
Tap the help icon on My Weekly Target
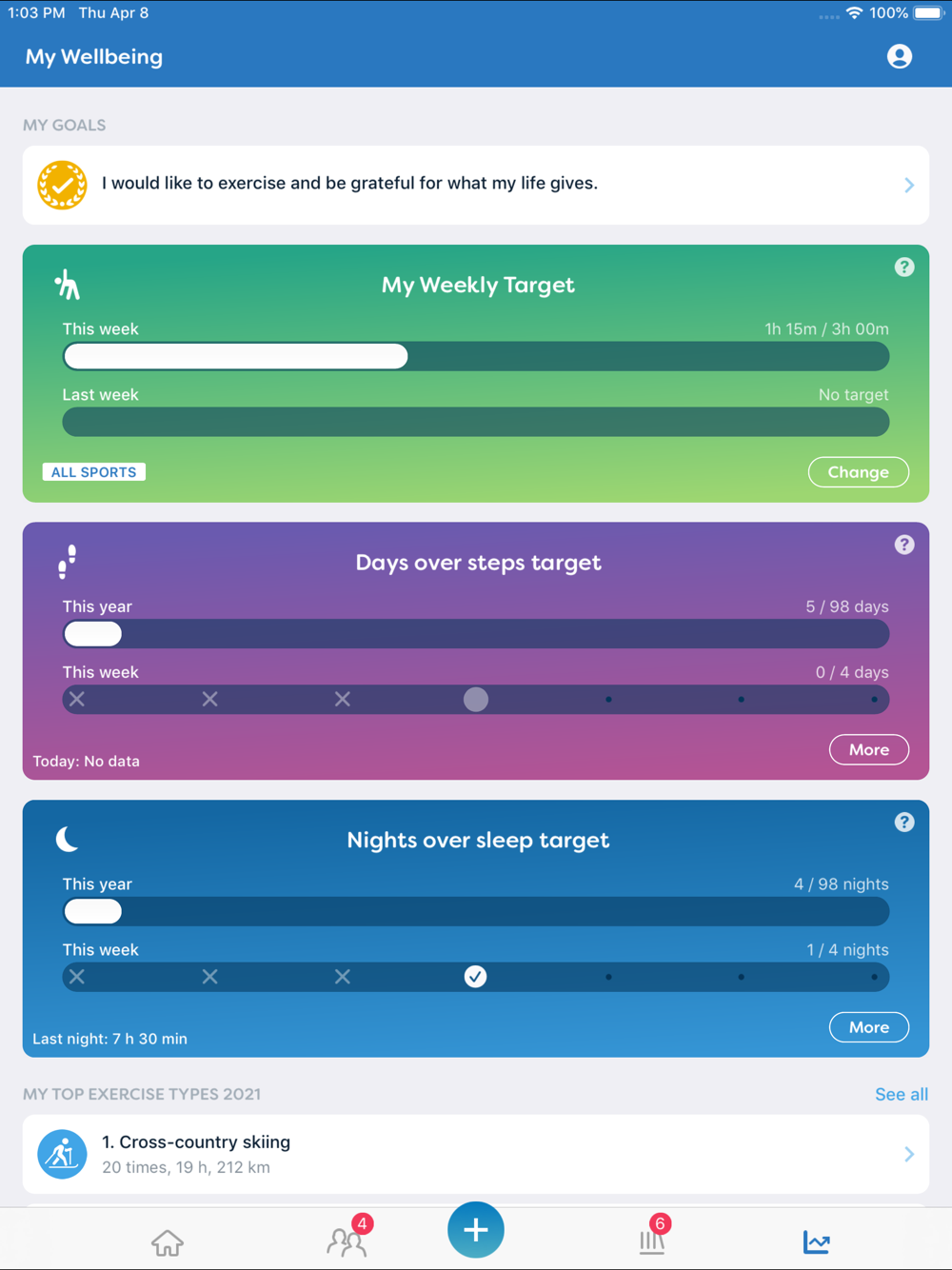pyautogui.click(x=904, y=268)
